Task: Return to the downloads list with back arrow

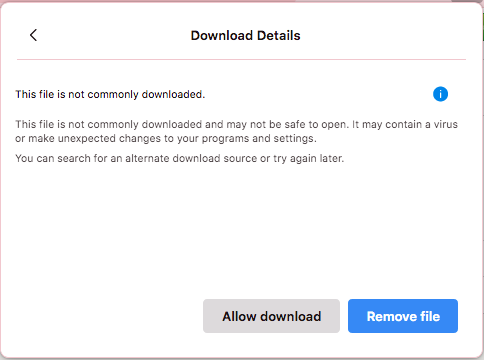Action: (33, 35)
